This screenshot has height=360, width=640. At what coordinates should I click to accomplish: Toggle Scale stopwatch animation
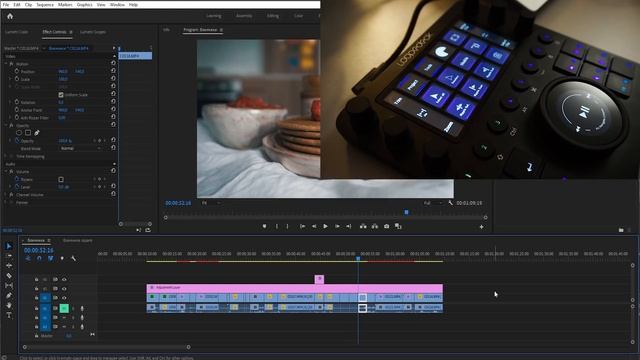(x=17, y=79)
